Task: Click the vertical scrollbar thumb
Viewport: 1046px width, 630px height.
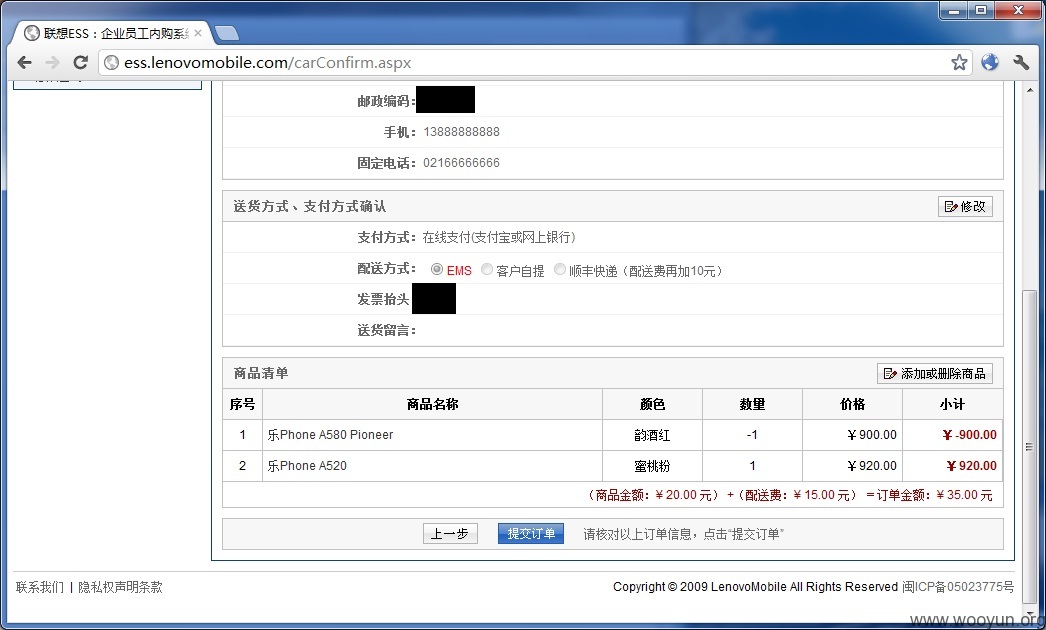Action: 1030,446
